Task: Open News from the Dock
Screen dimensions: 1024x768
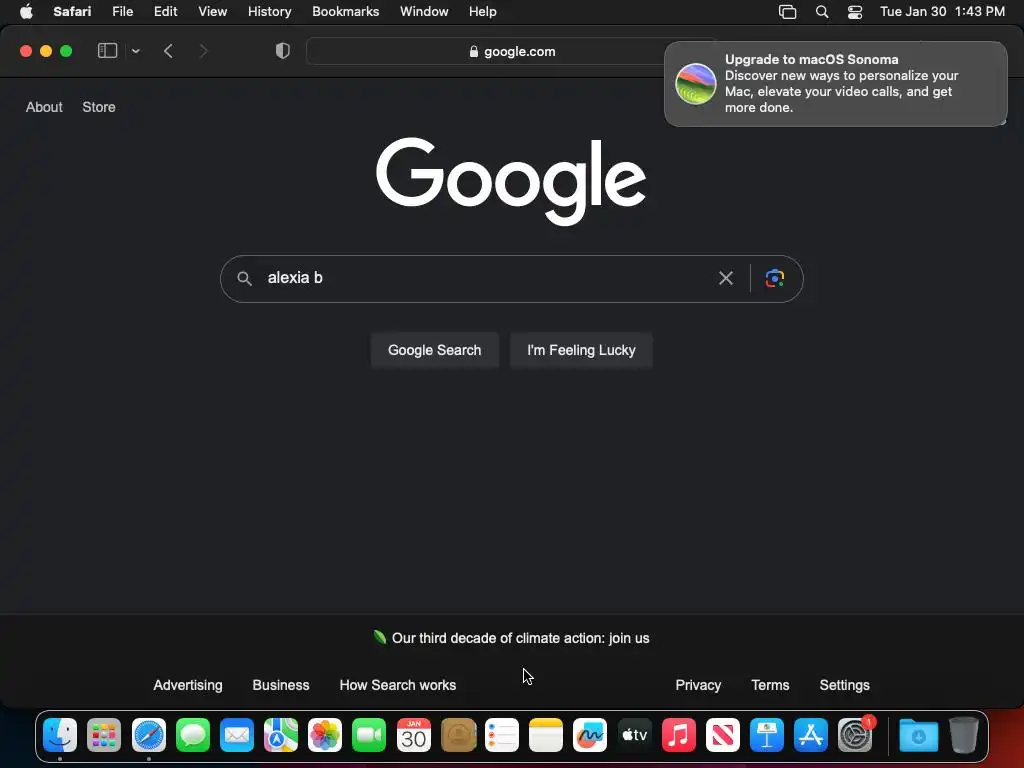Action: 723,736
